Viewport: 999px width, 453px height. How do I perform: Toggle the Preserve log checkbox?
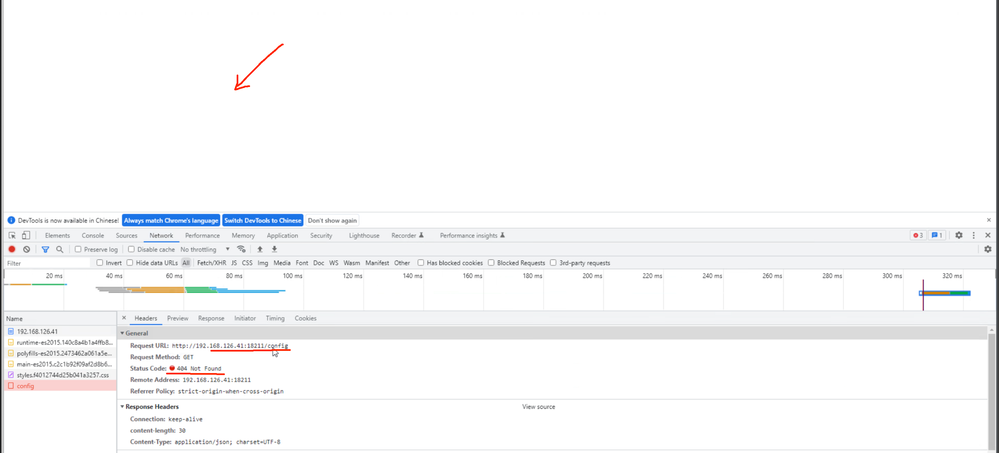[x=78, y=249]
